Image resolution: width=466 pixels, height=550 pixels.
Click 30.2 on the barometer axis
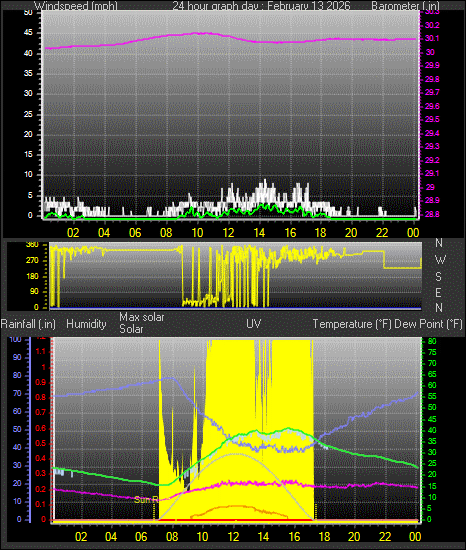coord(432,25)
